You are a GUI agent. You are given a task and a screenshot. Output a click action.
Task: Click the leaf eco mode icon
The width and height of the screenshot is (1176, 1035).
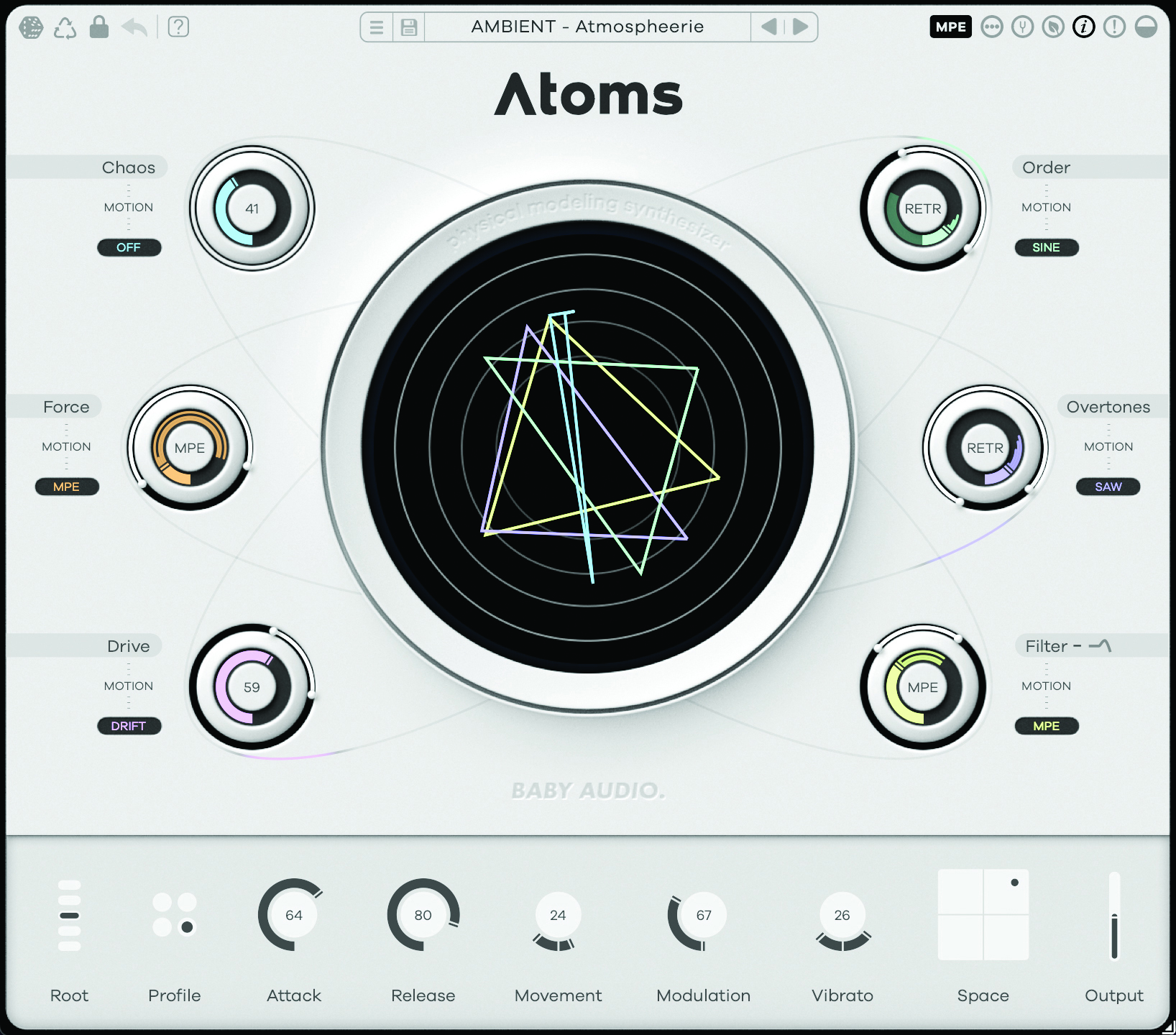click(x=1053, y=27)
